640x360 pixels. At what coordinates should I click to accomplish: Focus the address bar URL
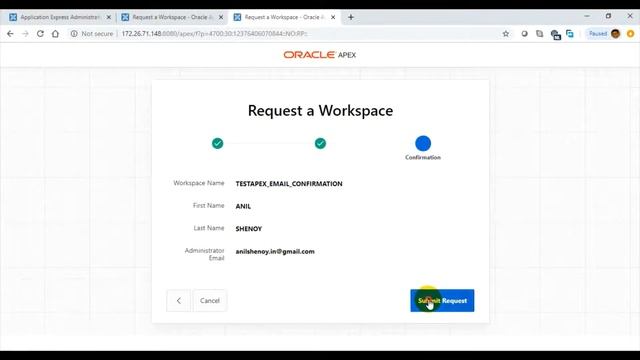(x=214, y=34)
